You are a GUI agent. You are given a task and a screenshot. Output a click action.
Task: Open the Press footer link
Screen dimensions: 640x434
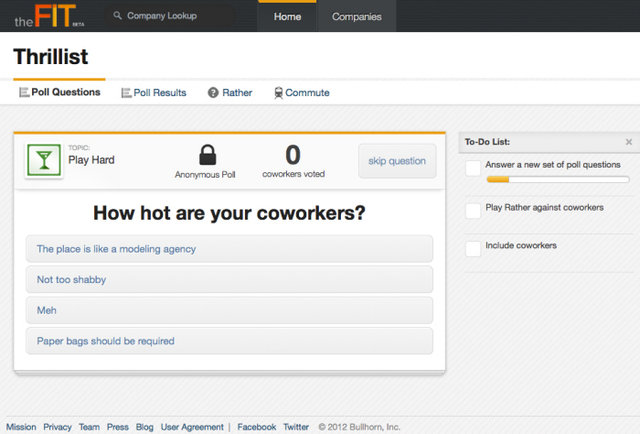click(118, 427)
